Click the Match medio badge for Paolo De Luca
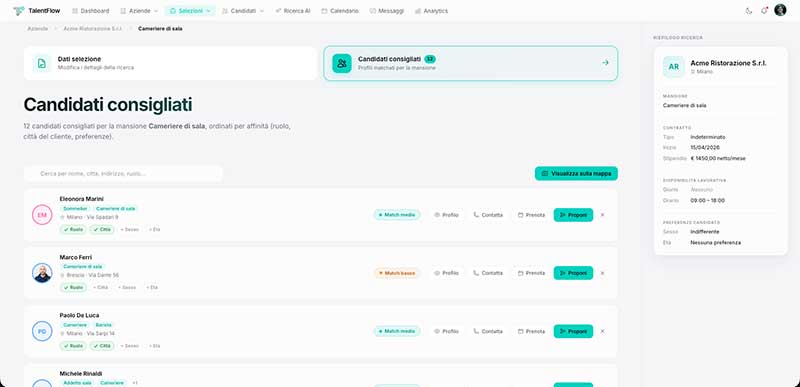The image size is (800, 387). tap(397, 331)
